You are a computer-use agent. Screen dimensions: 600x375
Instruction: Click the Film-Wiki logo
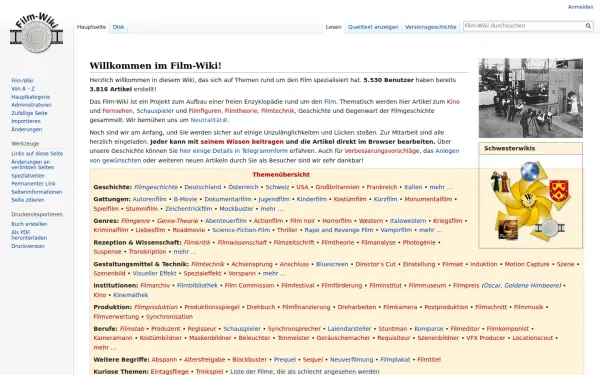click(36, 33)
